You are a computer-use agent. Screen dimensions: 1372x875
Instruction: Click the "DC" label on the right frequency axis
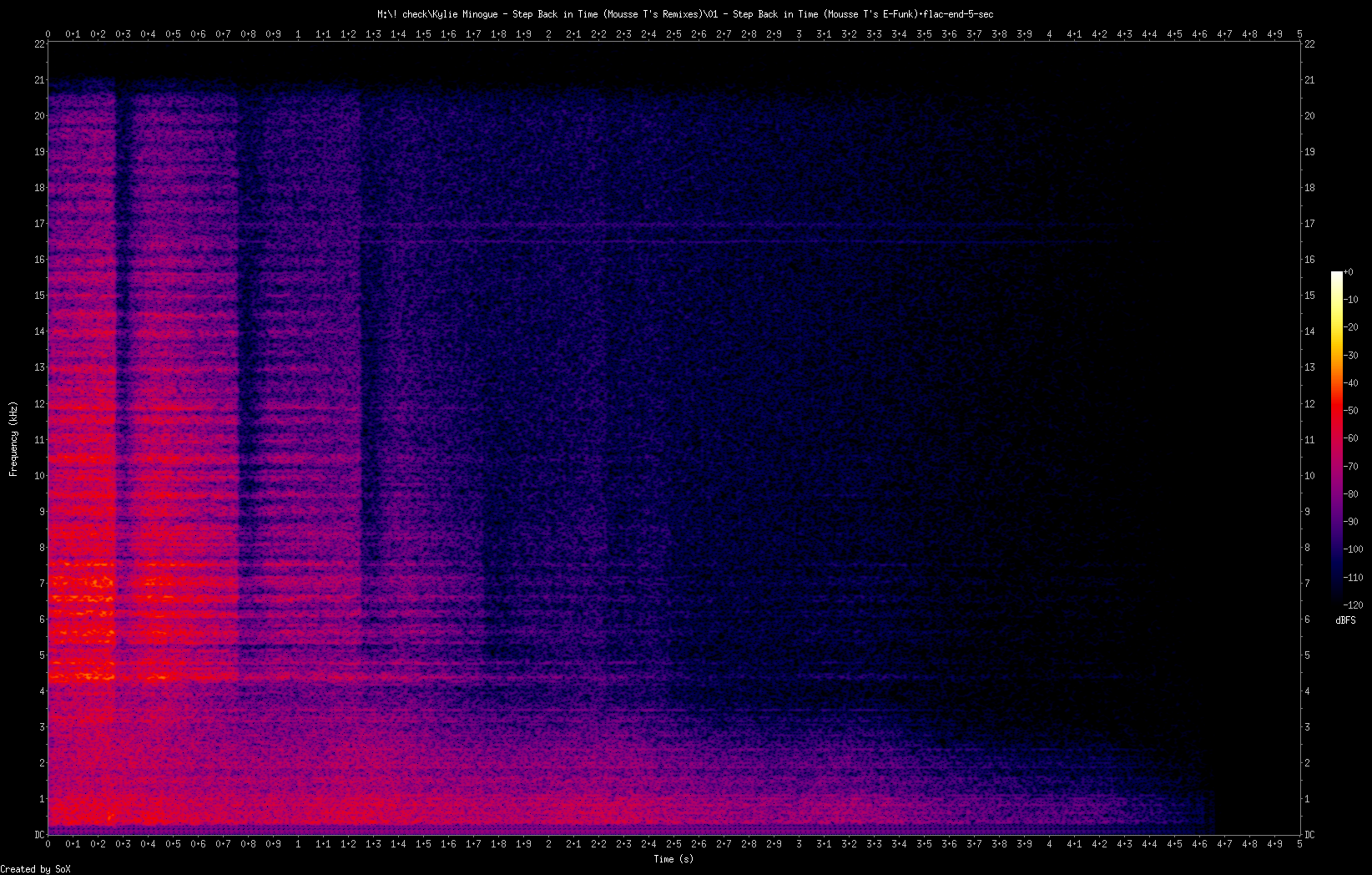coord(1310,835)
